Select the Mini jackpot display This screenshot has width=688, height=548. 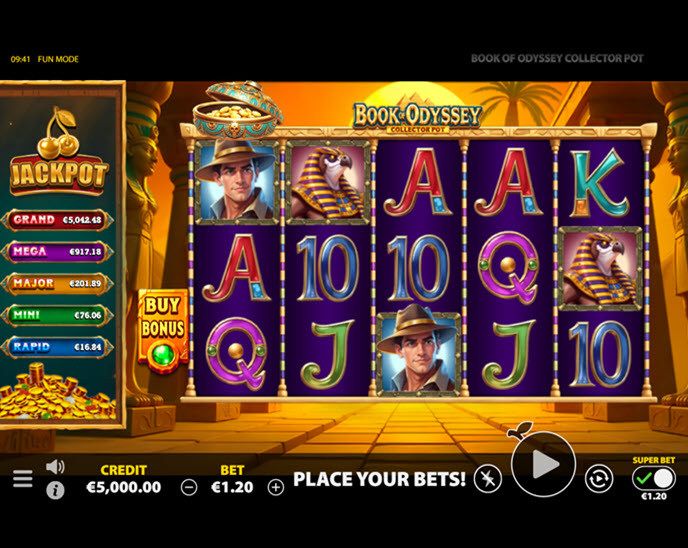57,315
